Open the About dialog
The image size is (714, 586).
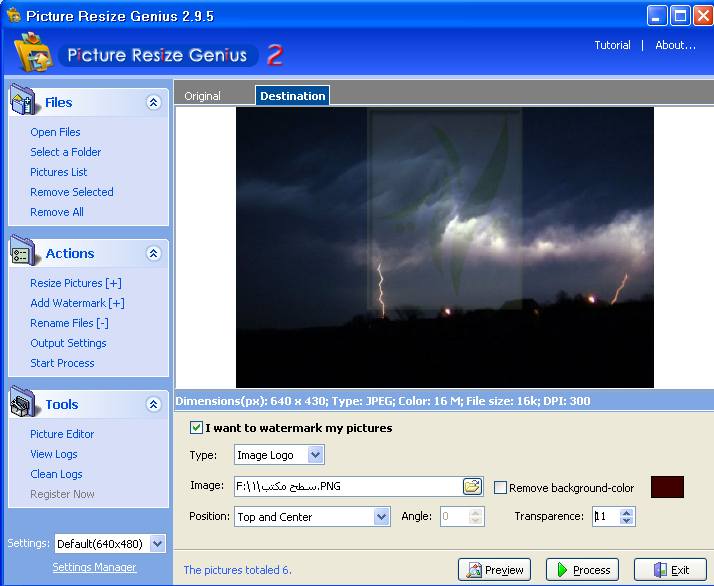tap(675, 45)
